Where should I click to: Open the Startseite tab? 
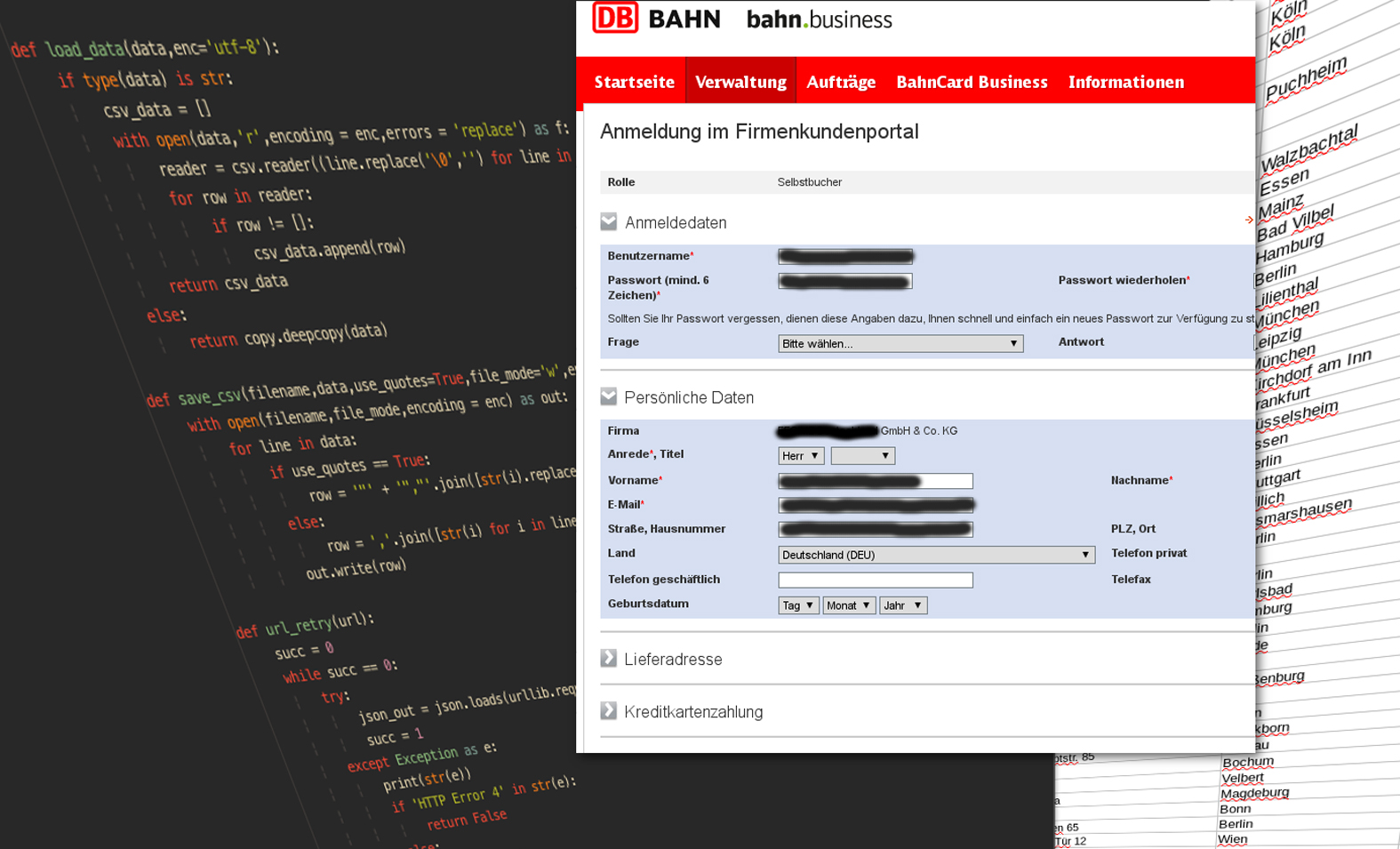click(x=634, y=82)
